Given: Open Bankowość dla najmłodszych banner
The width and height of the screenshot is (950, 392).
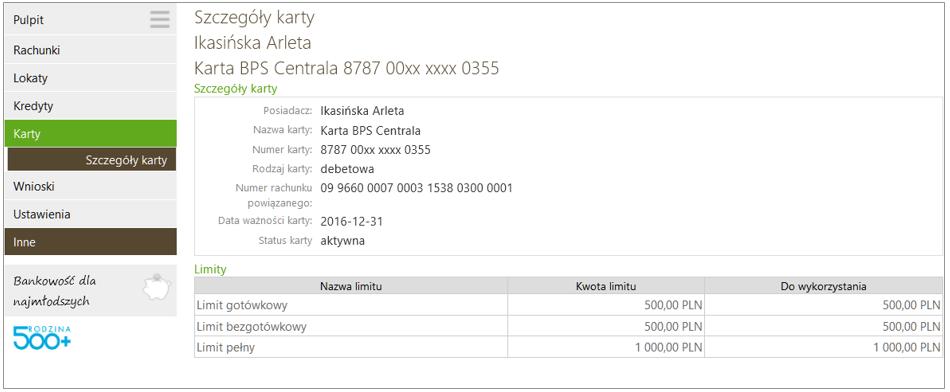Looking at the screenshot, I should 90,290.
